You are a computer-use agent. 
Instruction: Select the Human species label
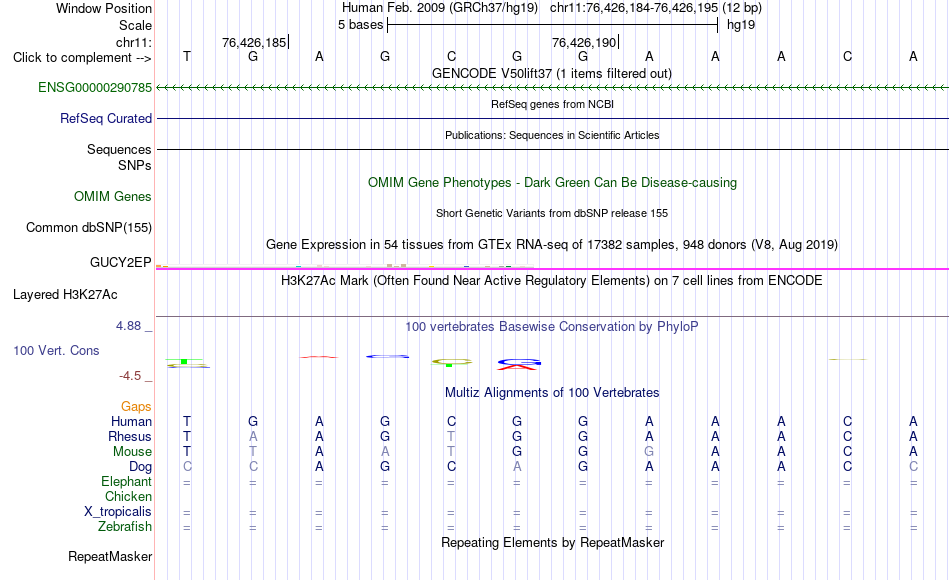pyautogui.click(x=131, y=421)
